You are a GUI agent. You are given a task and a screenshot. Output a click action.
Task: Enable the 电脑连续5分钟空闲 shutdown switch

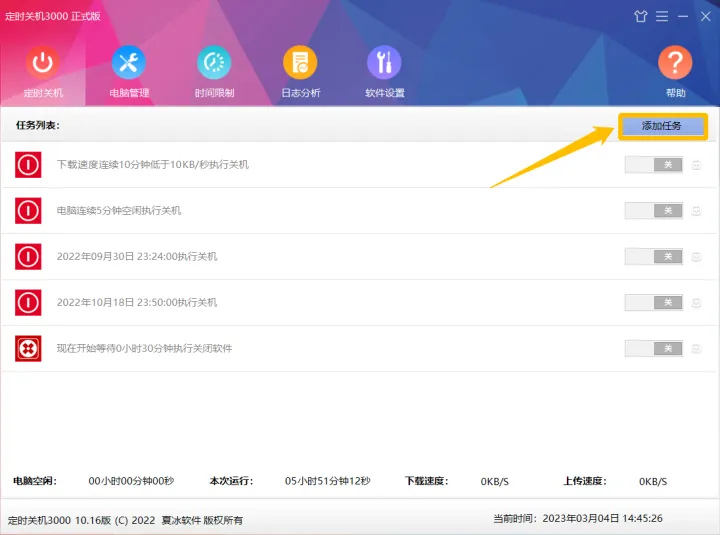pyautogui.click(x=653, y=210)
